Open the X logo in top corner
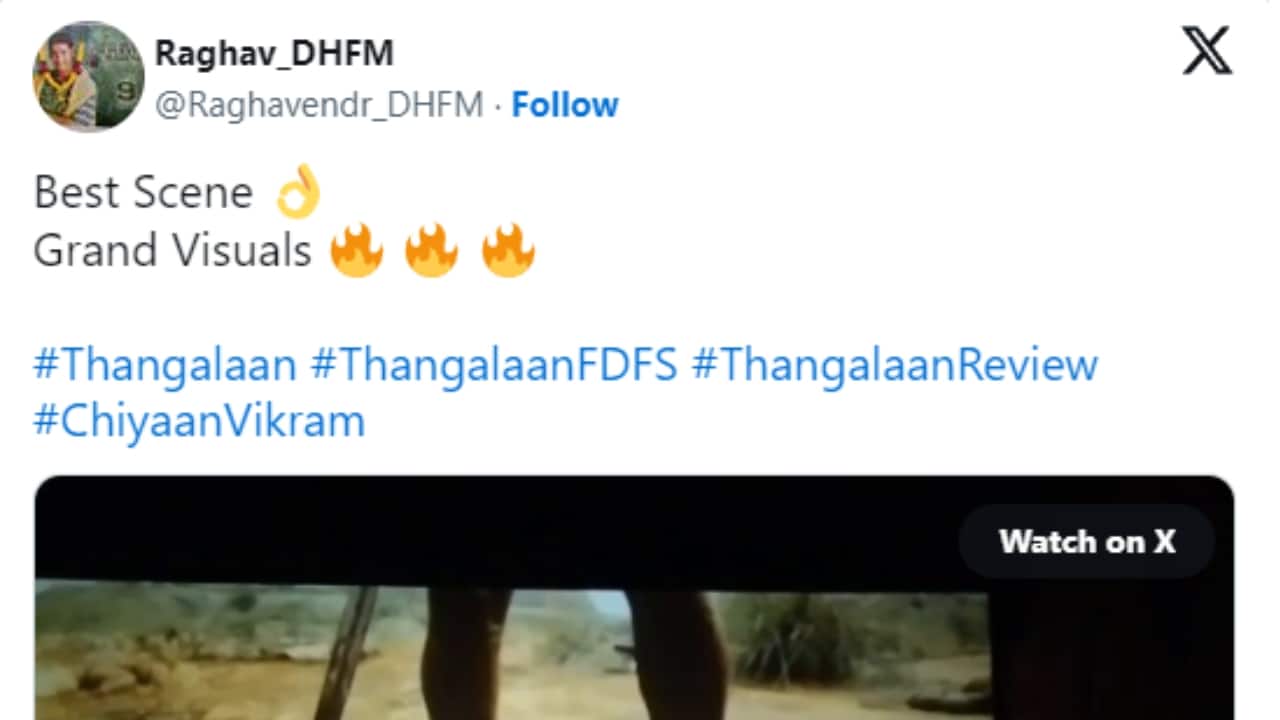 pyautogui.click(x=1207, y=51)
